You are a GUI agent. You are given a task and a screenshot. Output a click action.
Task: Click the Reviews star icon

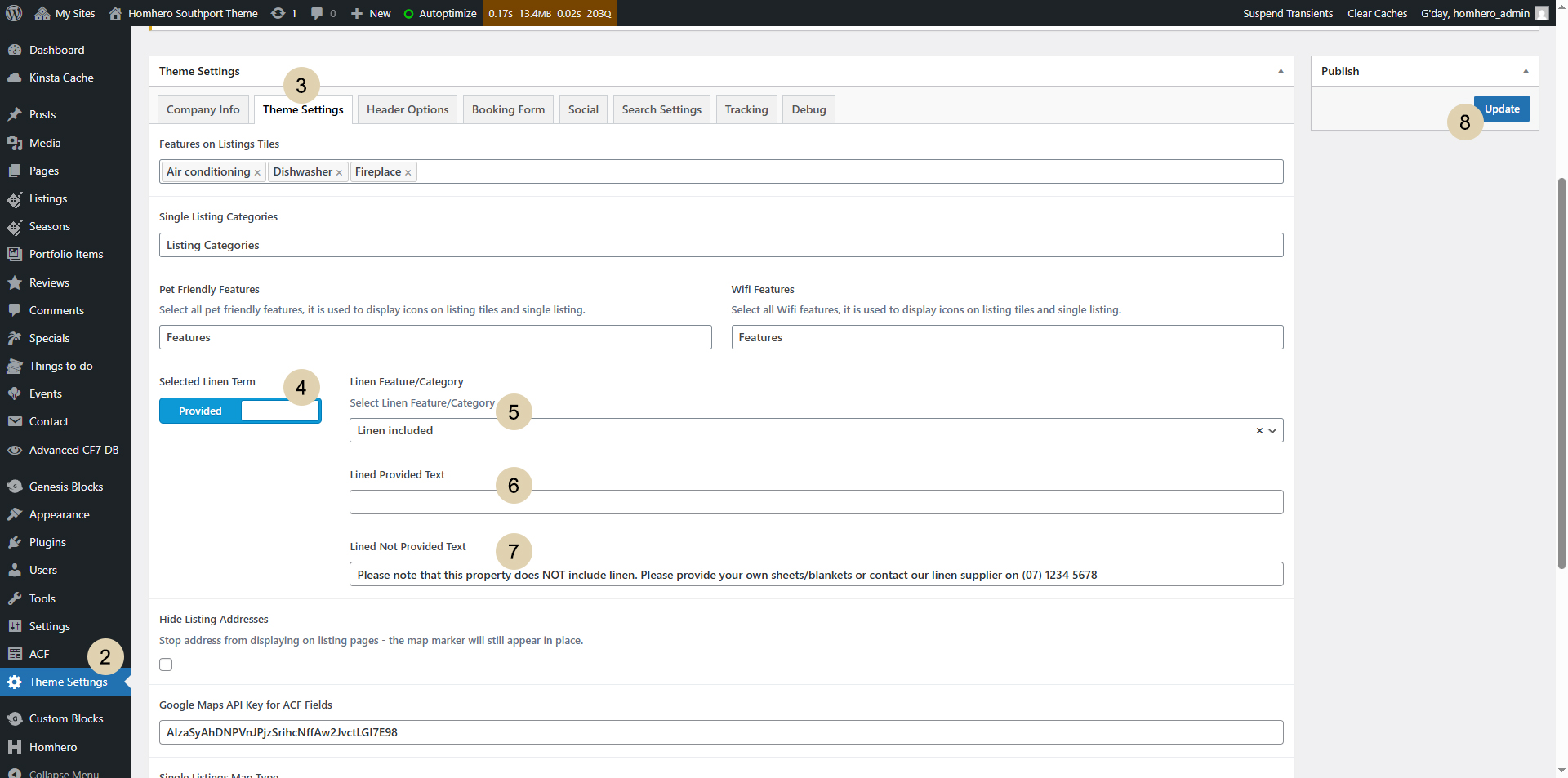(14, 282)
